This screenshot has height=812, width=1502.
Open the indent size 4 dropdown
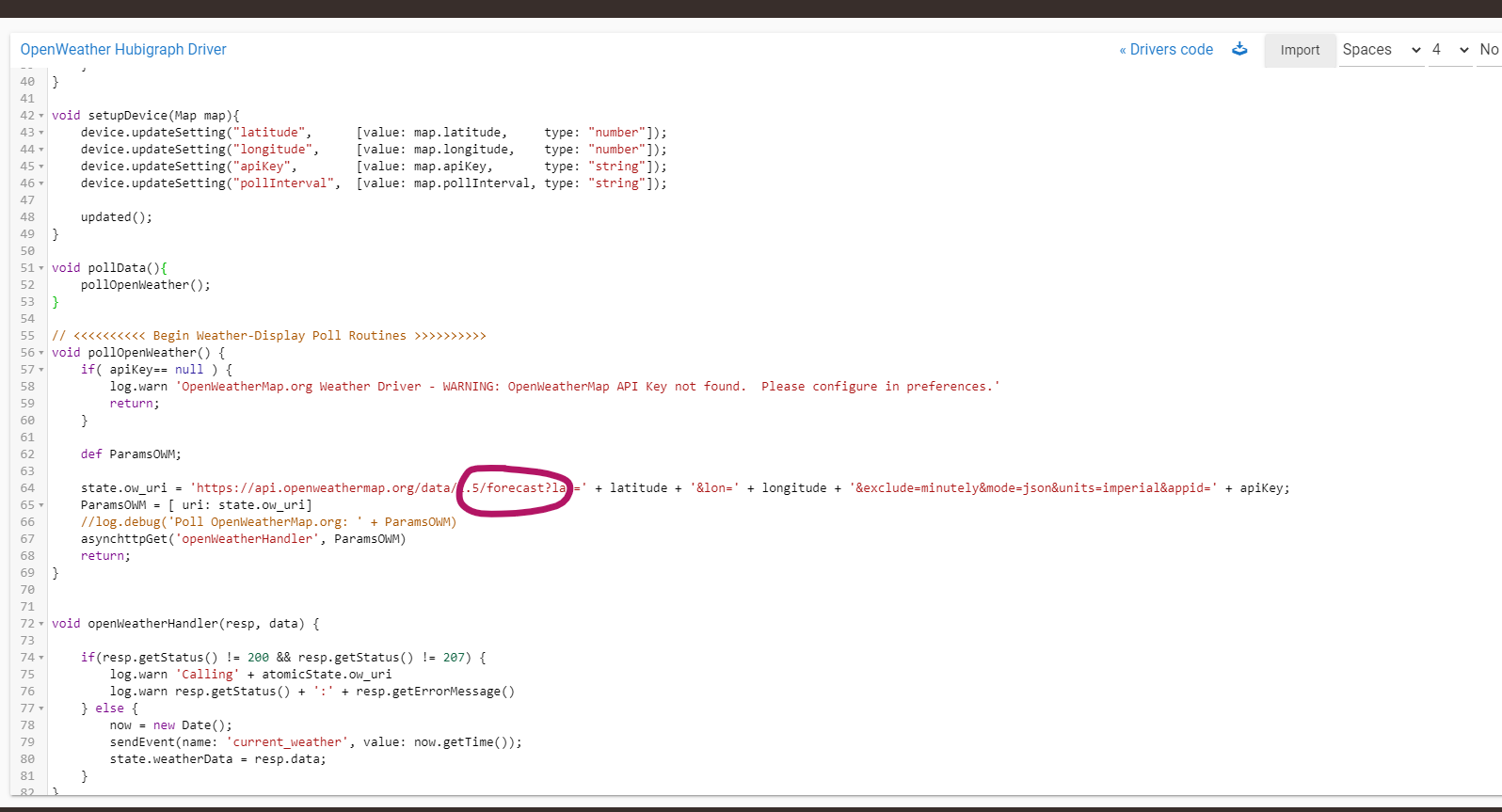1450,50
